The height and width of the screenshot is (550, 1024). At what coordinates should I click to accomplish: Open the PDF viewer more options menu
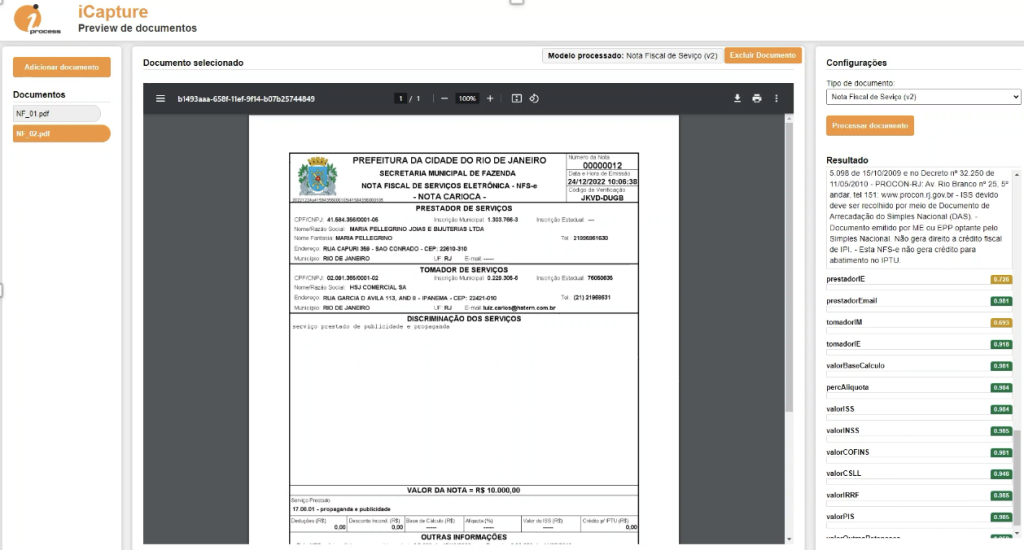[776, 99]
